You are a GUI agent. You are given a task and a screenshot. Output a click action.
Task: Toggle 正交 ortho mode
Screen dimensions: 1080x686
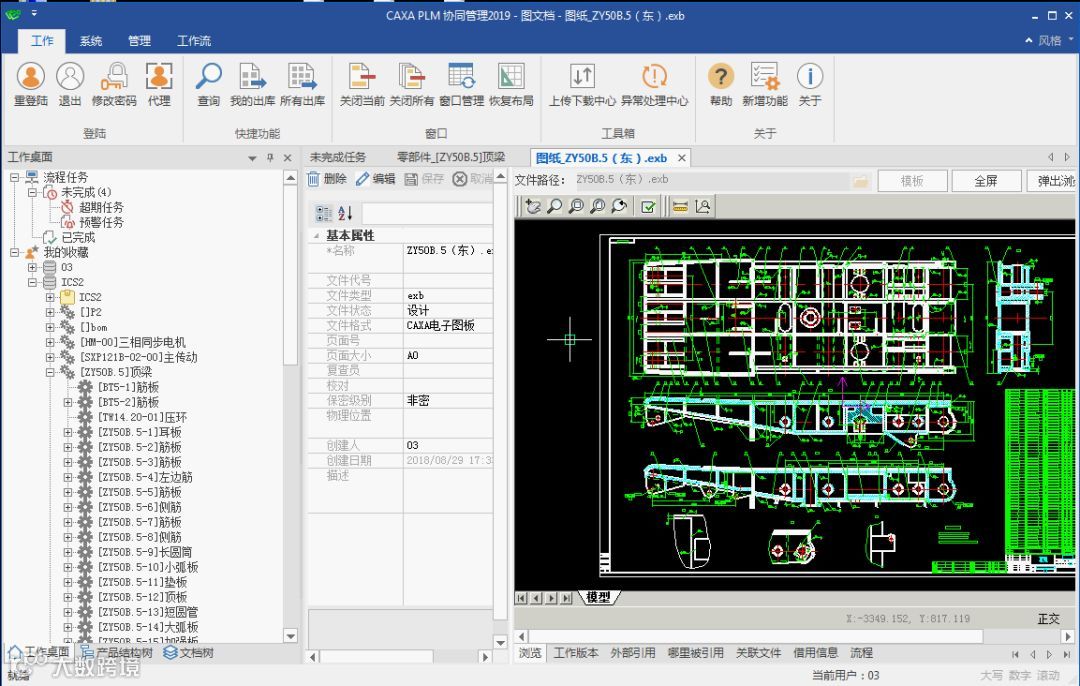click(x=1048, y=619)
